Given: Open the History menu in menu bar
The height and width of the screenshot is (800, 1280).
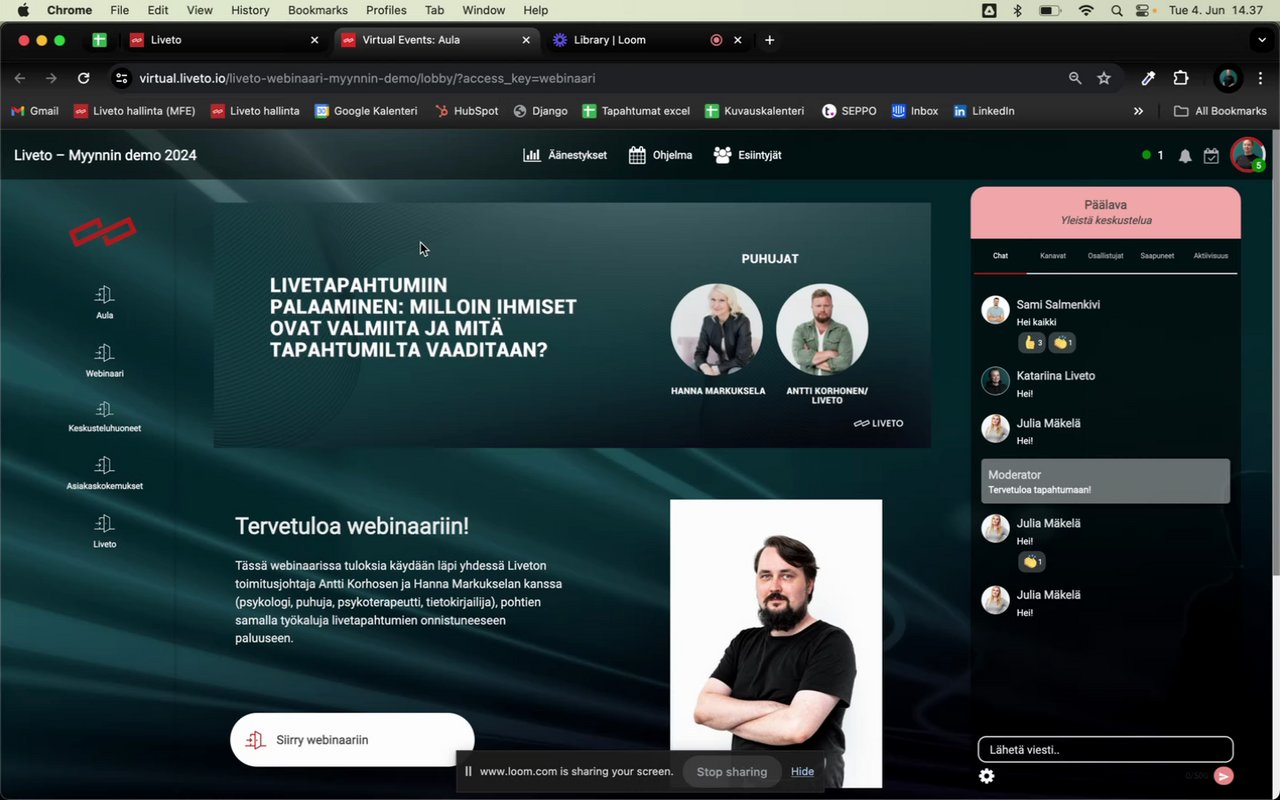Looking at the screenshot, I should tap(250, 10).
